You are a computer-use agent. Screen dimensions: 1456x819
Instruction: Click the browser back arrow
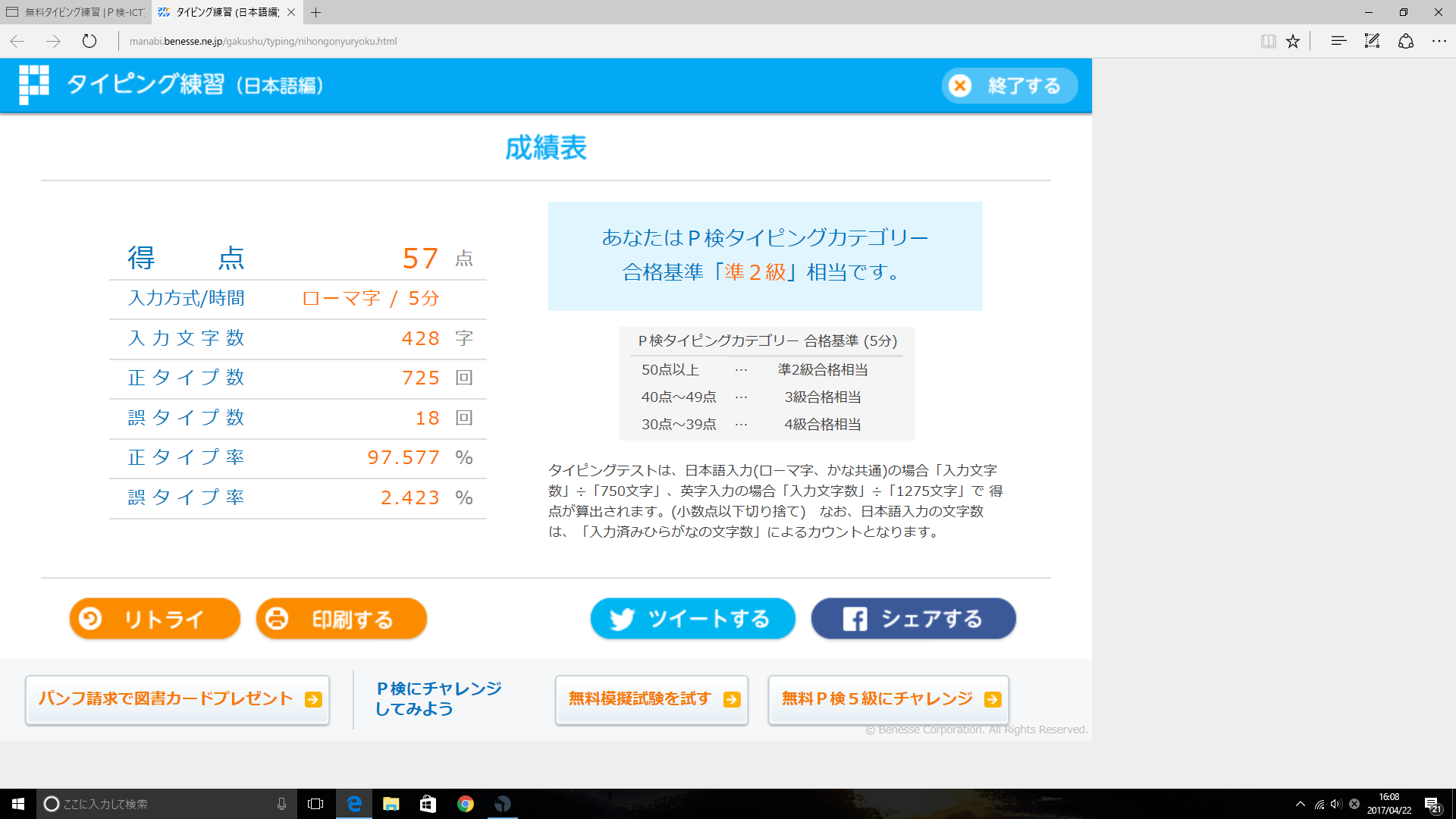pos(17,41)
